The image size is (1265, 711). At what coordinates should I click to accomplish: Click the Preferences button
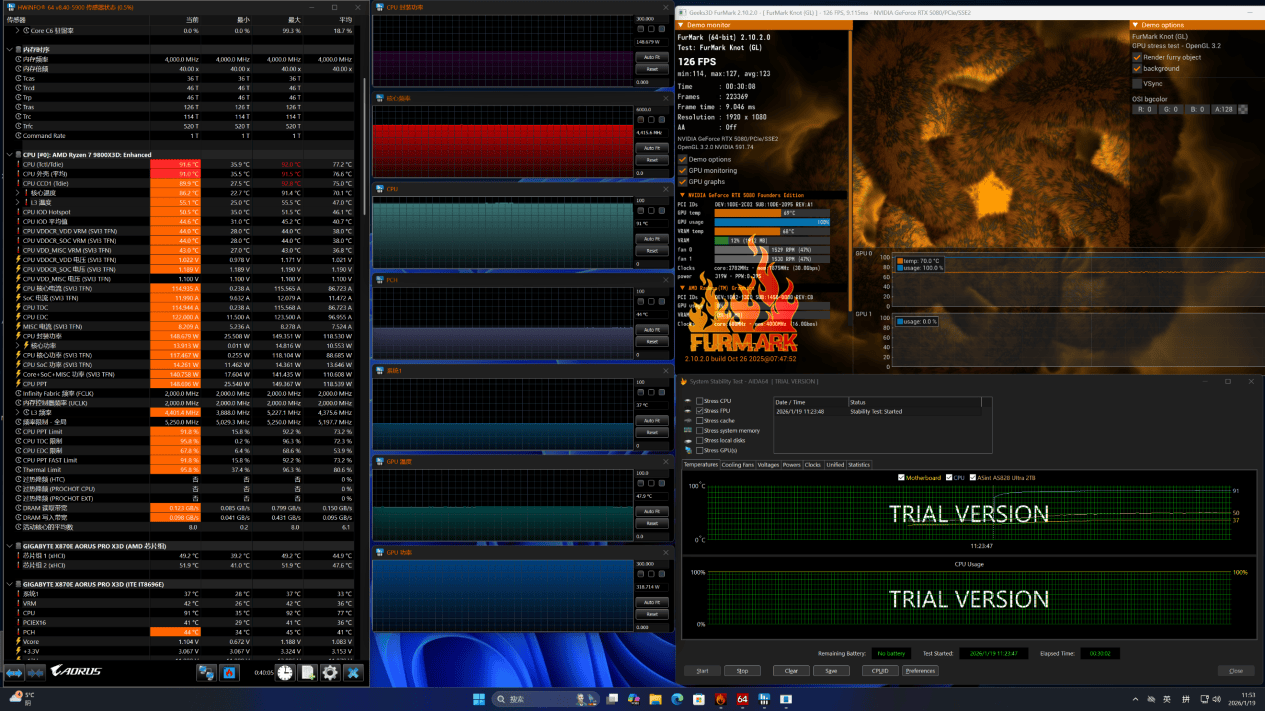pos(919,671)
